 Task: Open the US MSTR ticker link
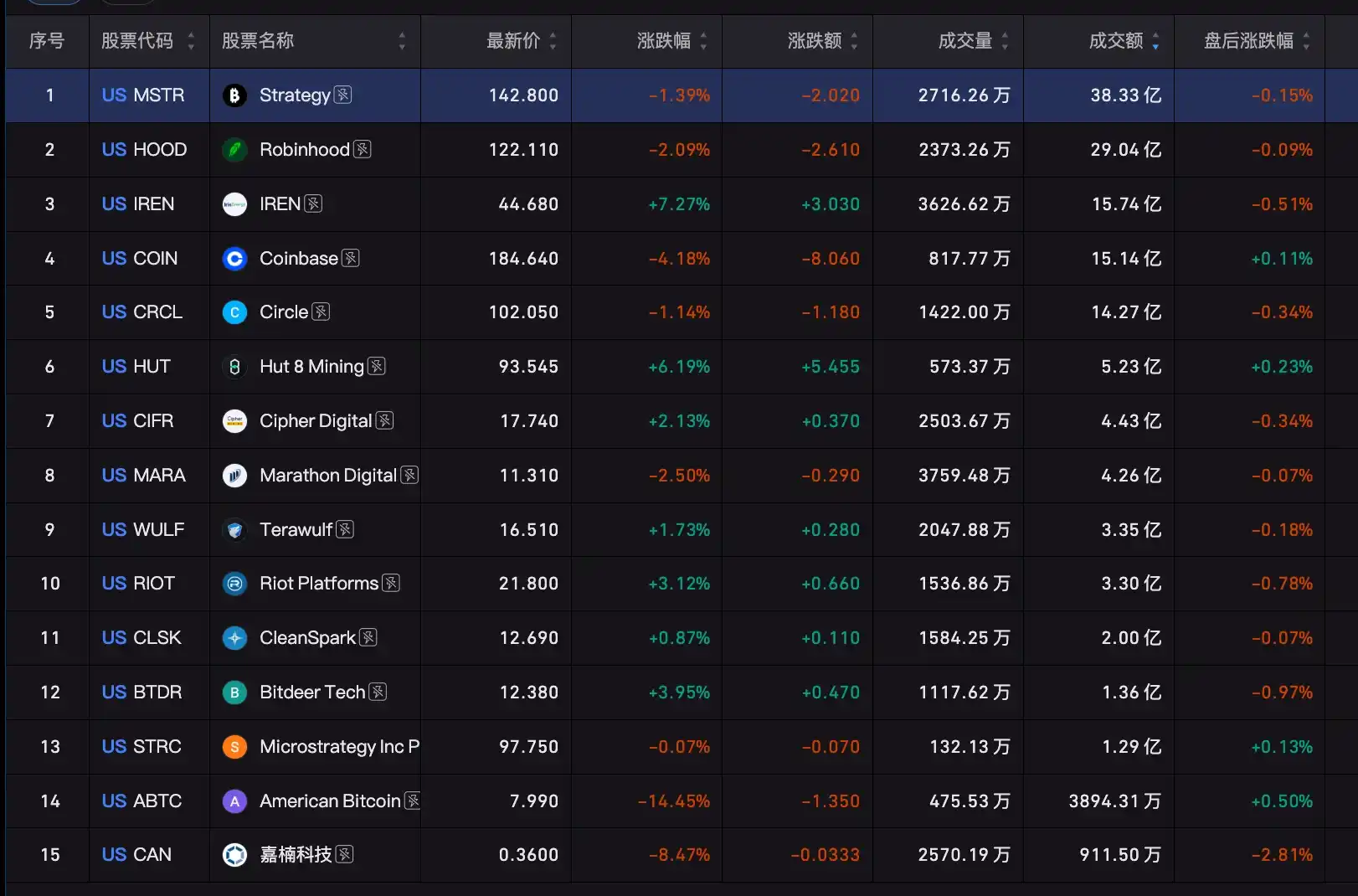[143, 95]
